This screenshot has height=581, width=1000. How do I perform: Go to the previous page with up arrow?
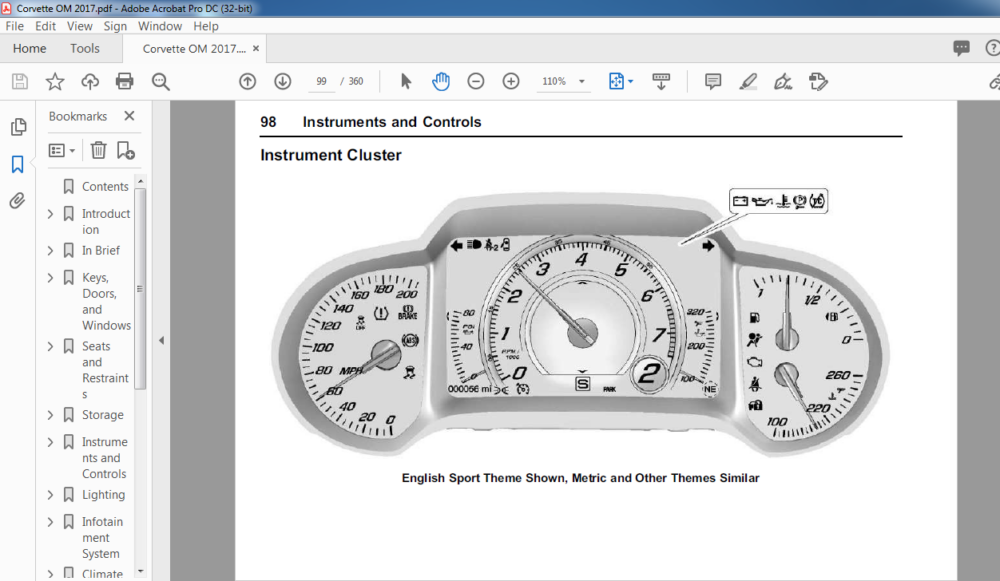(247, 82)
